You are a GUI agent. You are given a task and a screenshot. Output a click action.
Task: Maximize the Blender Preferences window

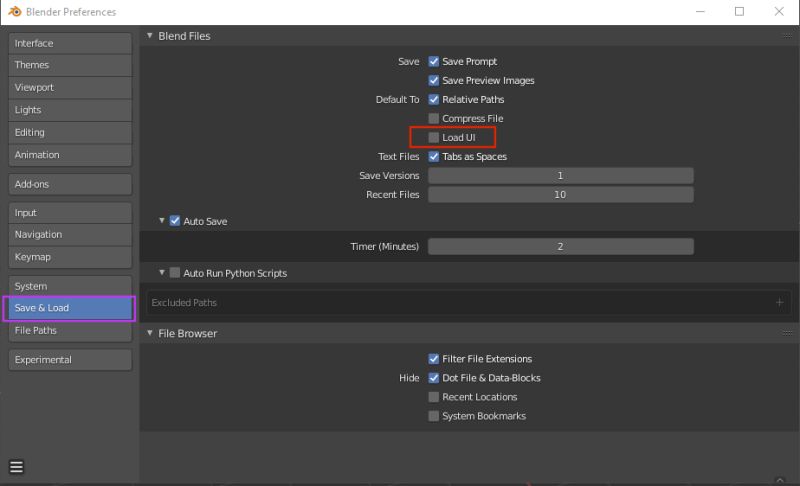(739, 11)
